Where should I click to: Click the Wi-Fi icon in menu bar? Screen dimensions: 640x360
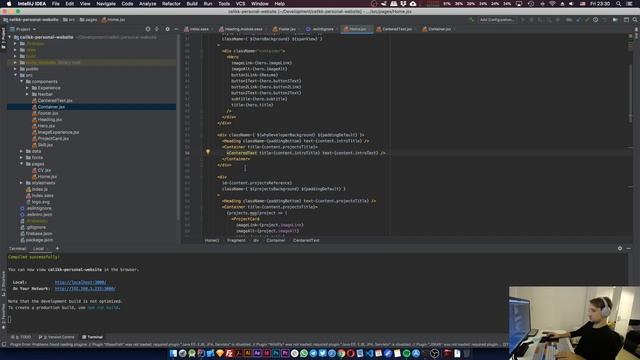[x=552, y=4]
